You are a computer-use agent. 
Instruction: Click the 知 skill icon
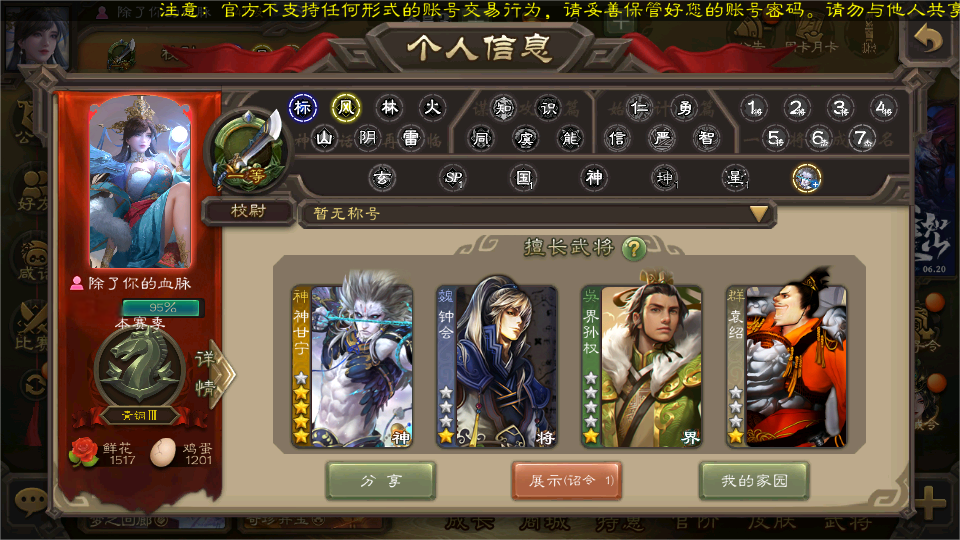[x=503, y=108]
